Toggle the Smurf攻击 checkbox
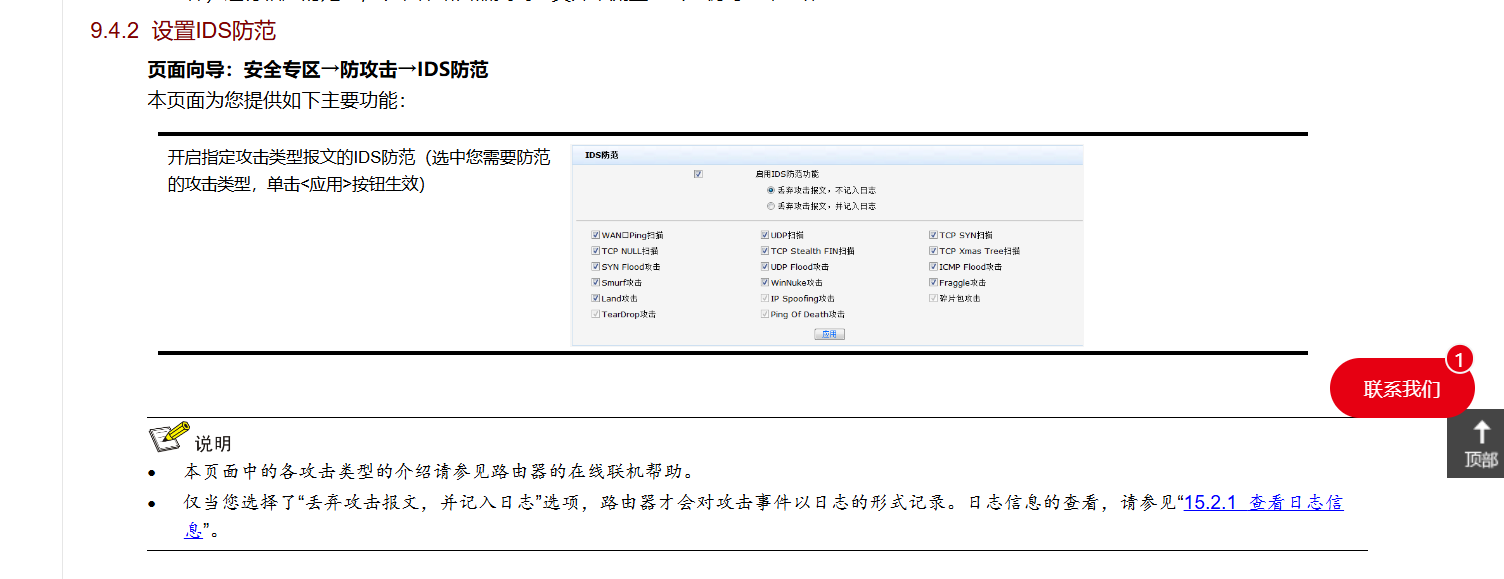 596,283
